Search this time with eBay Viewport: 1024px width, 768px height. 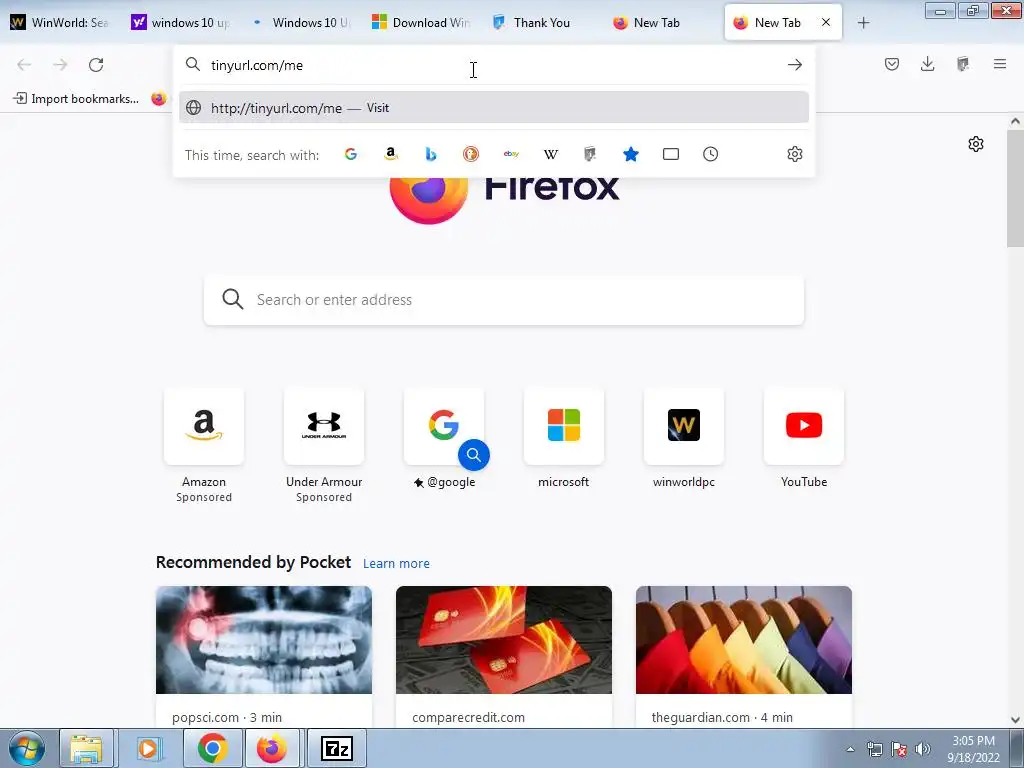511,154
